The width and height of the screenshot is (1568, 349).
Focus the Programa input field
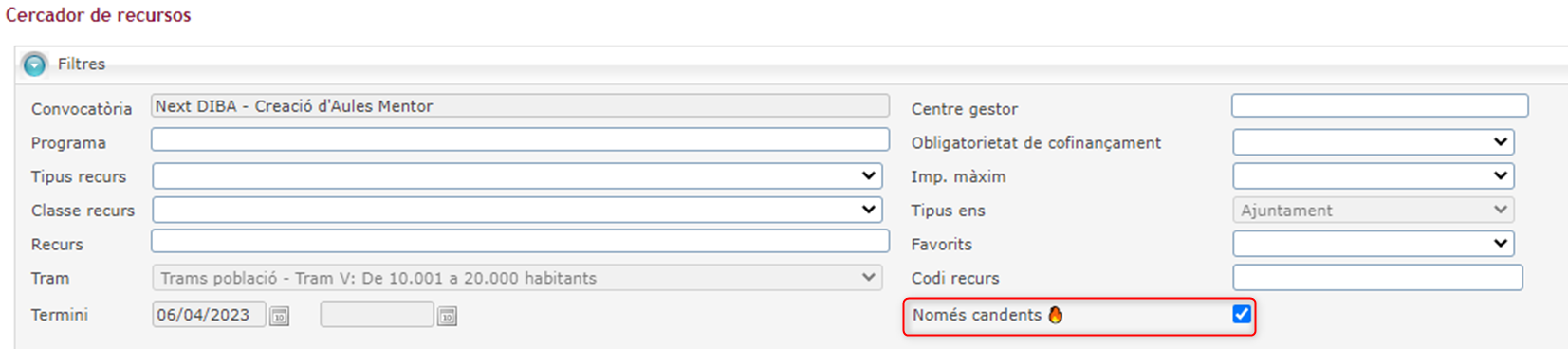520,139
